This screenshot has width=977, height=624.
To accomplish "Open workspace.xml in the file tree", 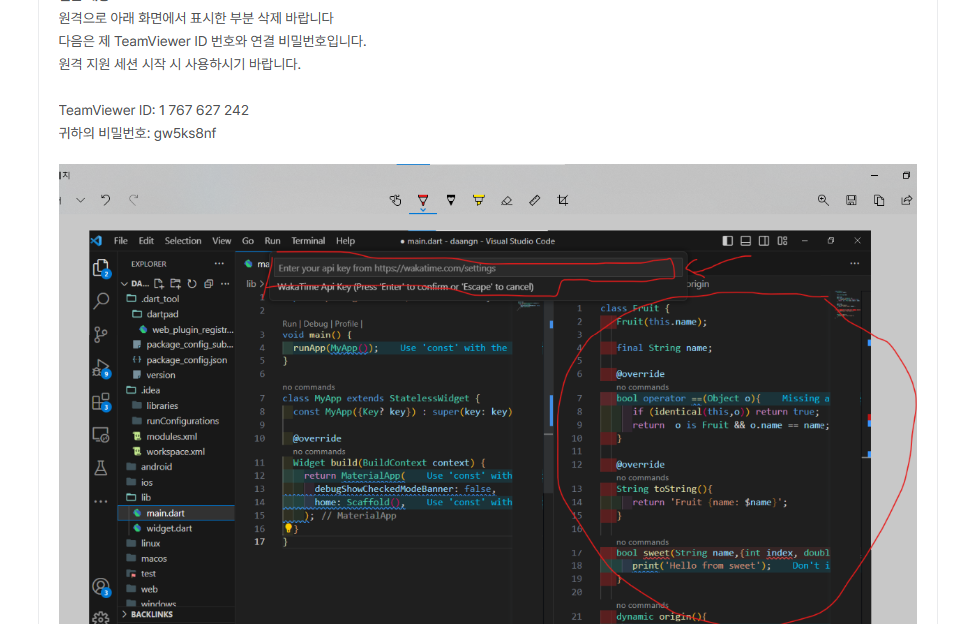I will 175,451.
